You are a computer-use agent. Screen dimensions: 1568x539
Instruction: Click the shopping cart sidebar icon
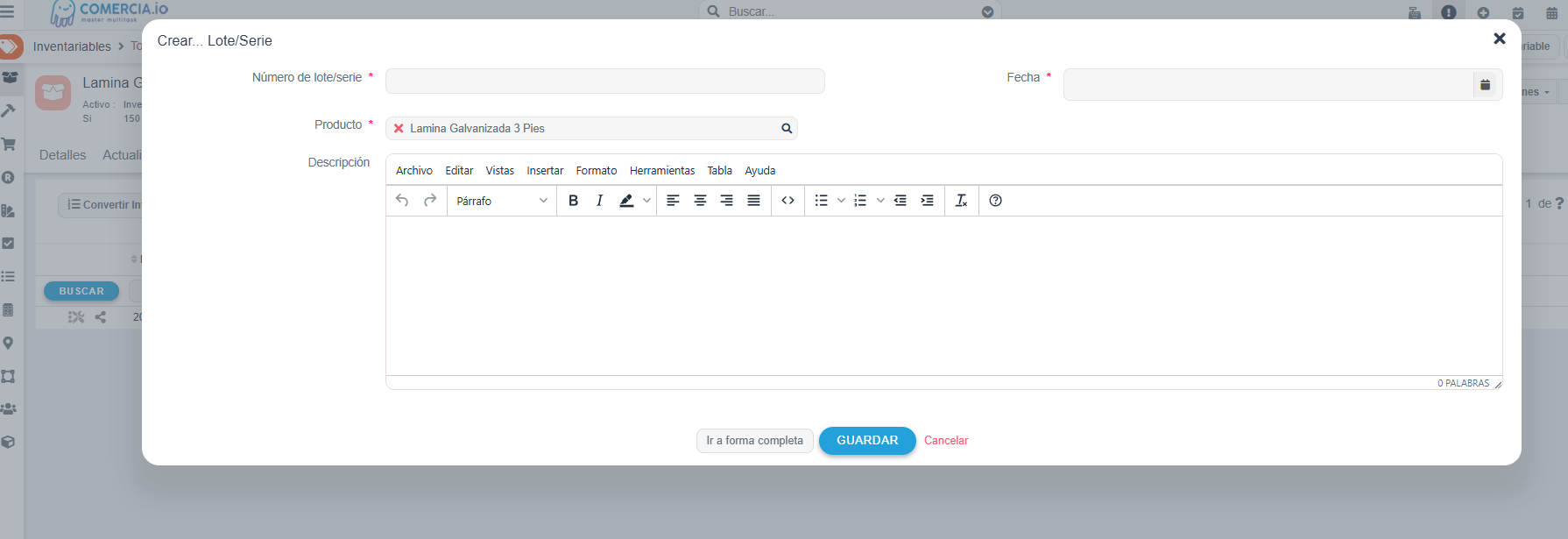[x=9, y=144]
